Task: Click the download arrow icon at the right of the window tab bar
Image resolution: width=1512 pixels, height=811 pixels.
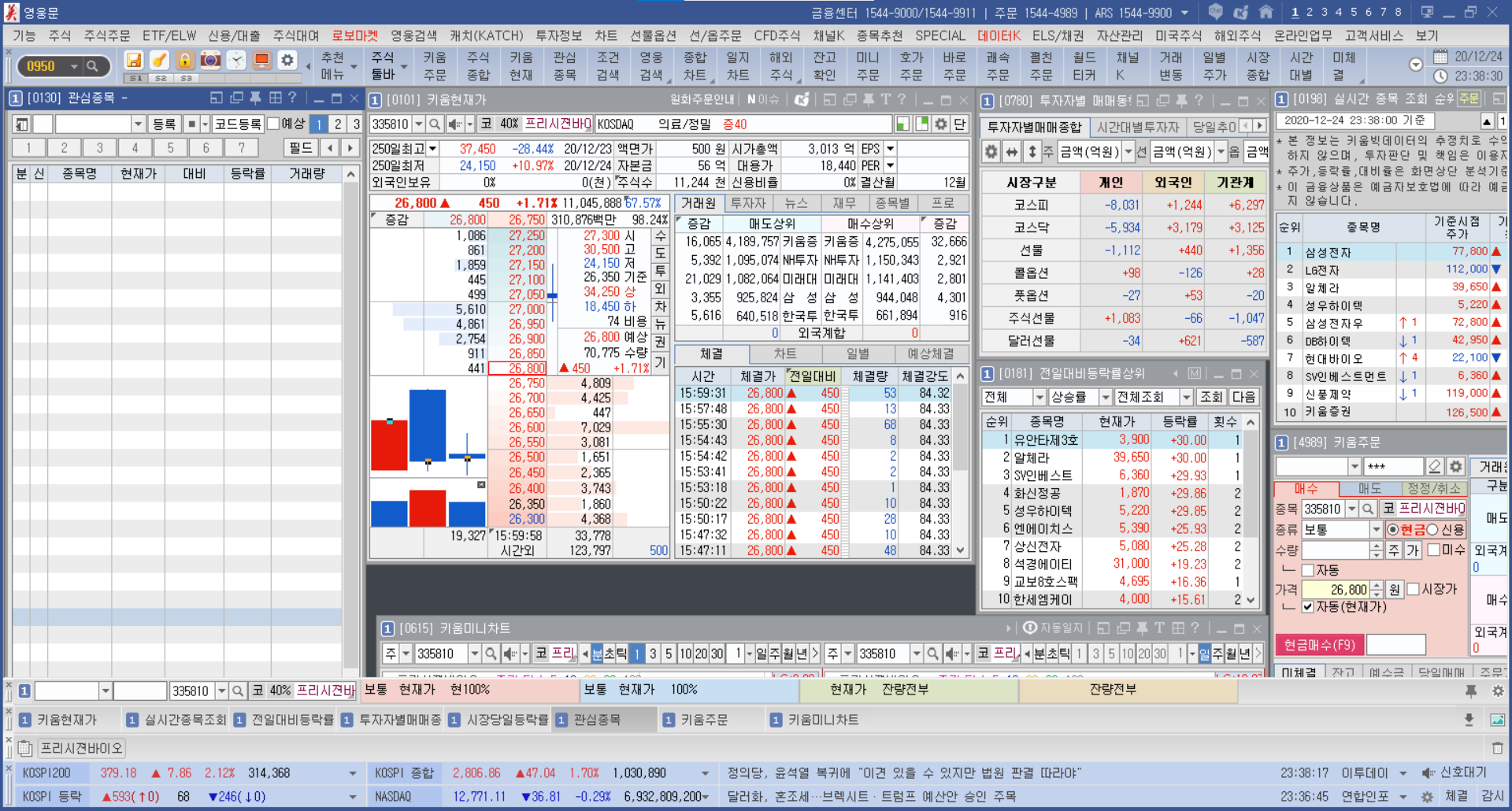Action: click(x=1469, y=720)
